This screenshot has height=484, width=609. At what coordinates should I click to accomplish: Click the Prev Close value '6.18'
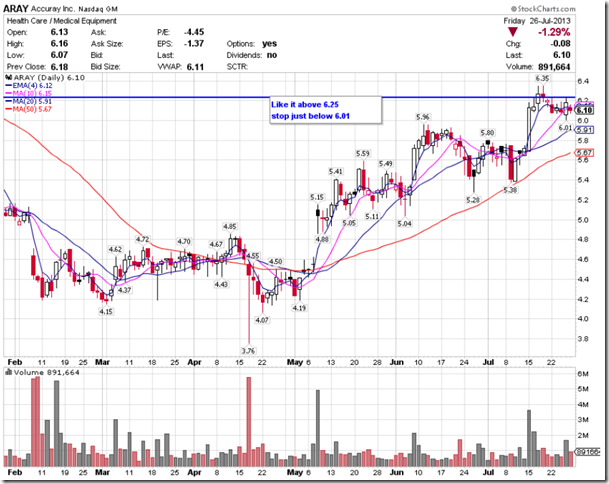[59, 66]
